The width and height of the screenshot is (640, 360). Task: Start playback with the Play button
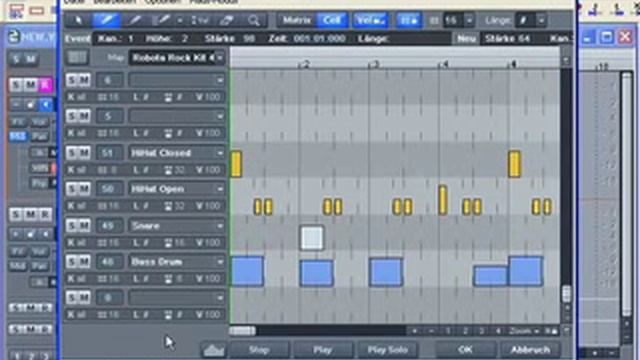coord(322,350)
